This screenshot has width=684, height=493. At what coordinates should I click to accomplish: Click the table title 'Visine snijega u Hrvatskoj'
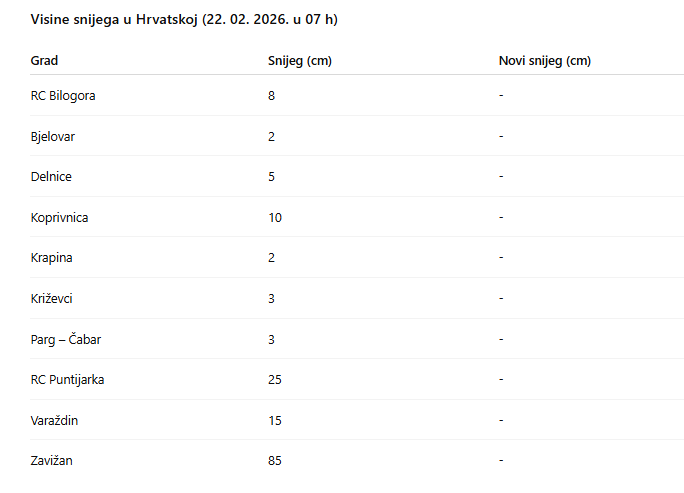[x=190, y=20]
